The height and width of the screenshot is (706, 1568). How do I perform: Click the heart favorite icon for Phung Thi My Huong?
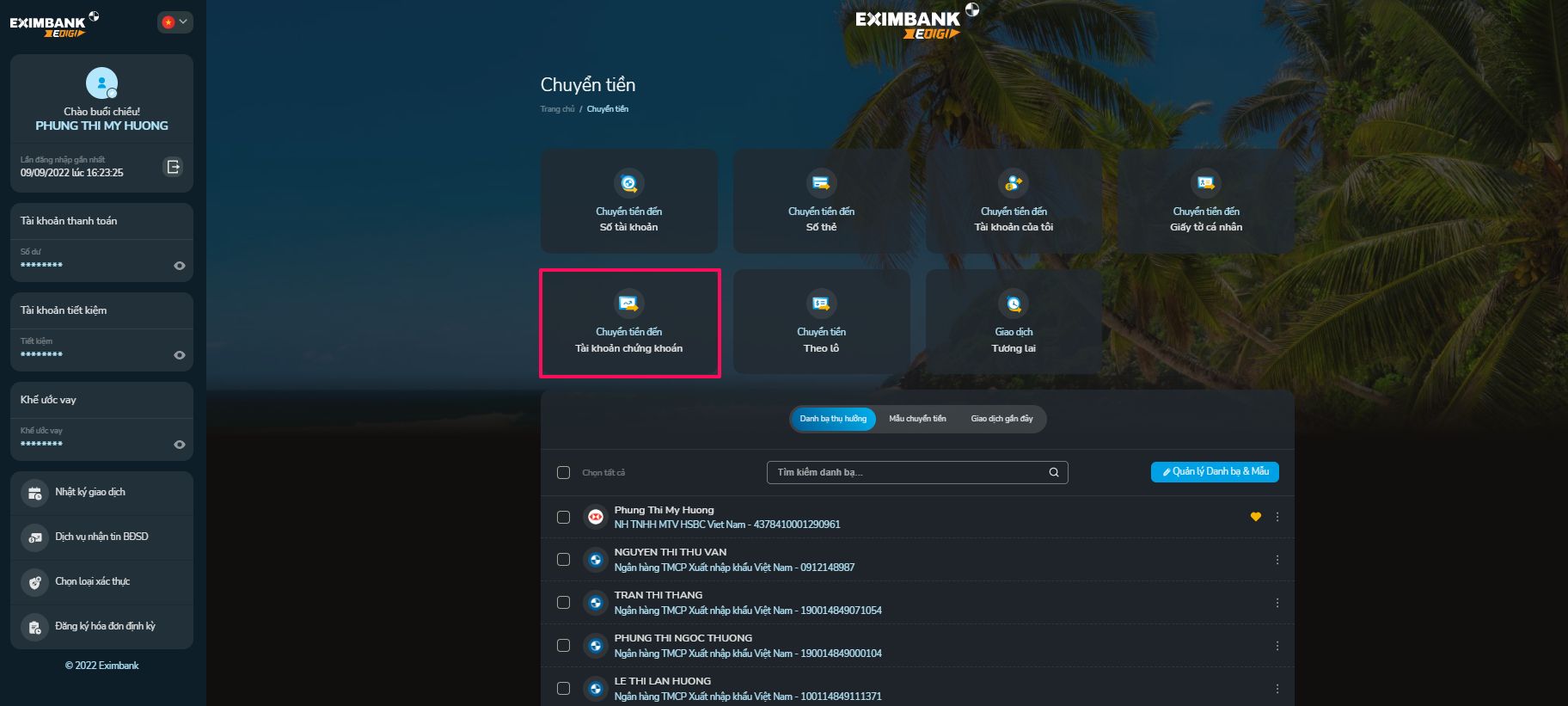pyautogui.click(x=1255, y=517)
